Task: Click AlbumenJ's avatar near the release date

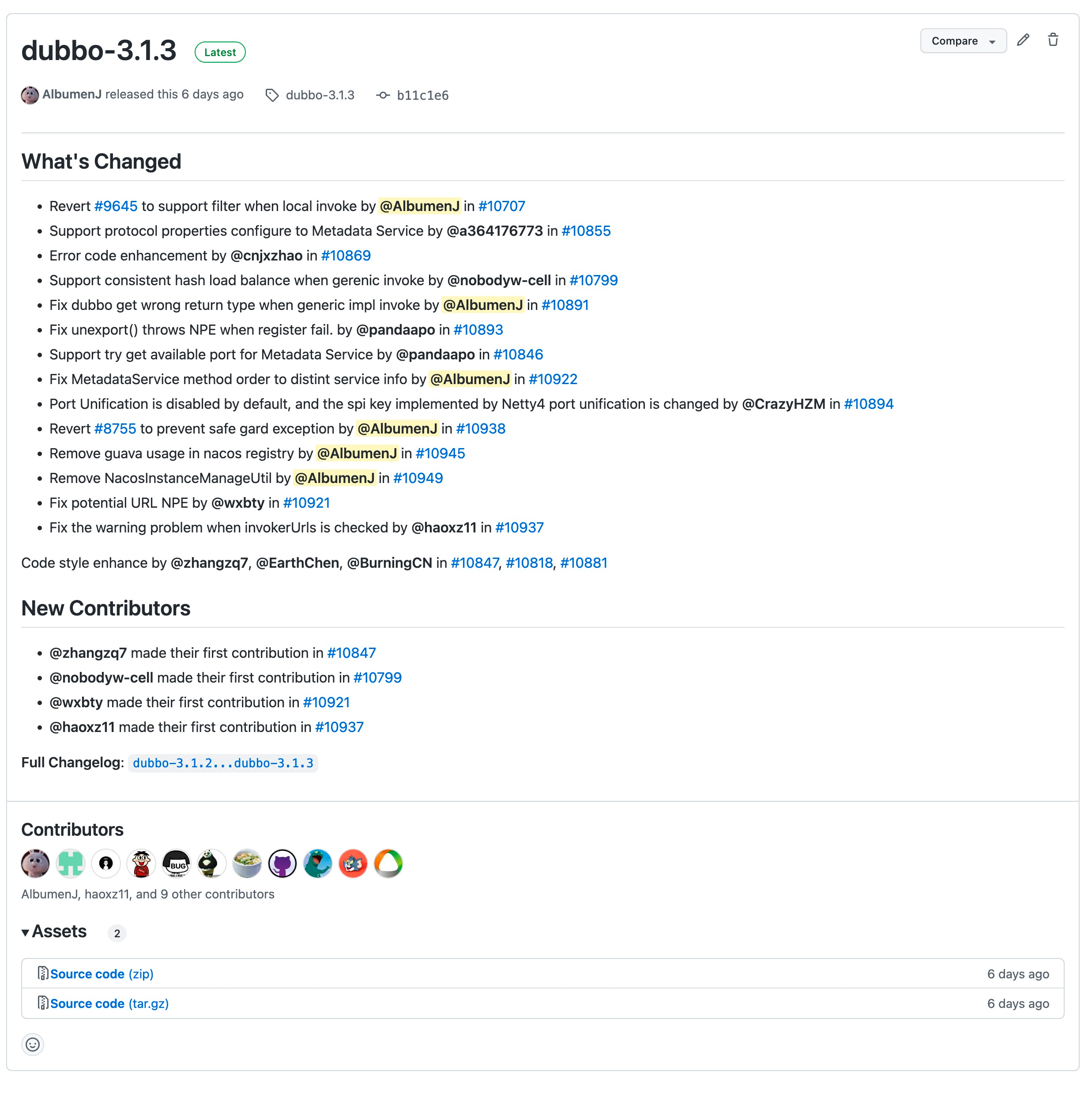Action: pos(30,94)
